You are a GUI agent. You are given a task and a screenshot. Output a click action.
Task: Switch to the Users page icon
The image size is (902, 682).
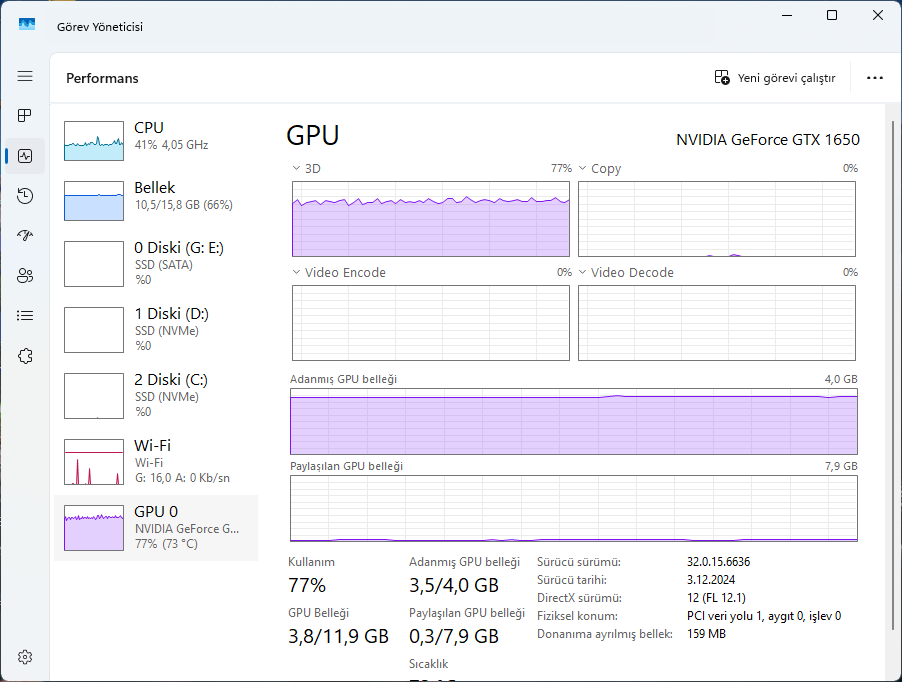pyautogui.click(x=25, y=276)
